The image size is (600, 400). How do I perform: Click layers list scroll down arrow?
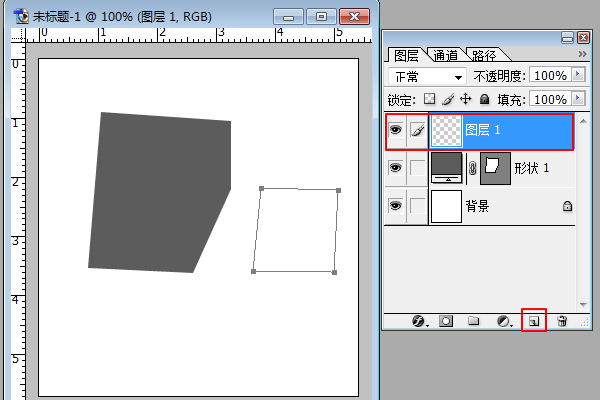click(583, 305)
